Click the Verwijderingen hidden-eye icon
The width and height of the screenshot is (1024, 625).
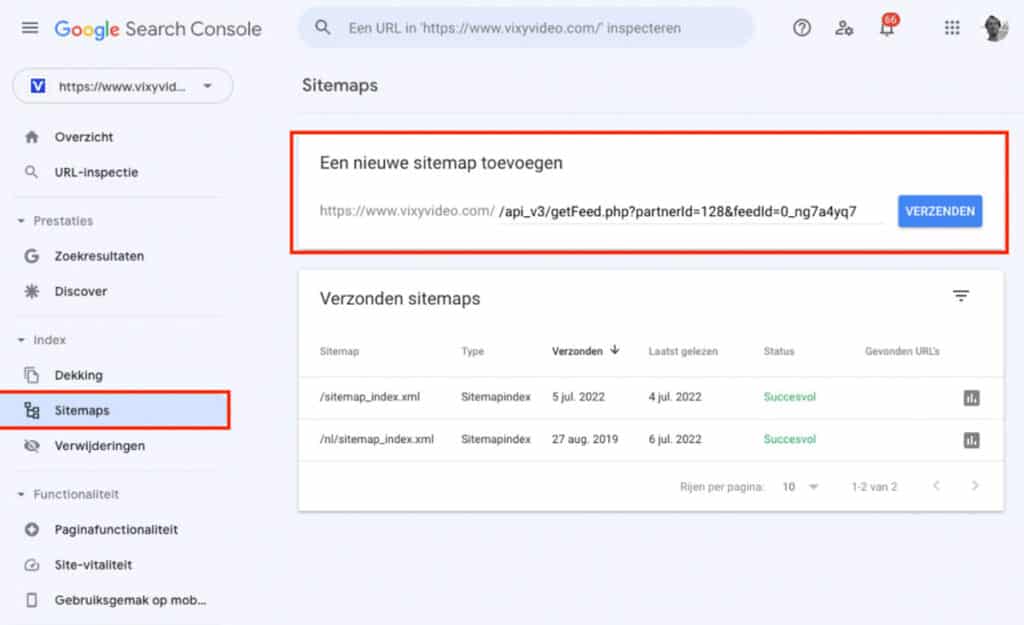[x=31, y=445]
